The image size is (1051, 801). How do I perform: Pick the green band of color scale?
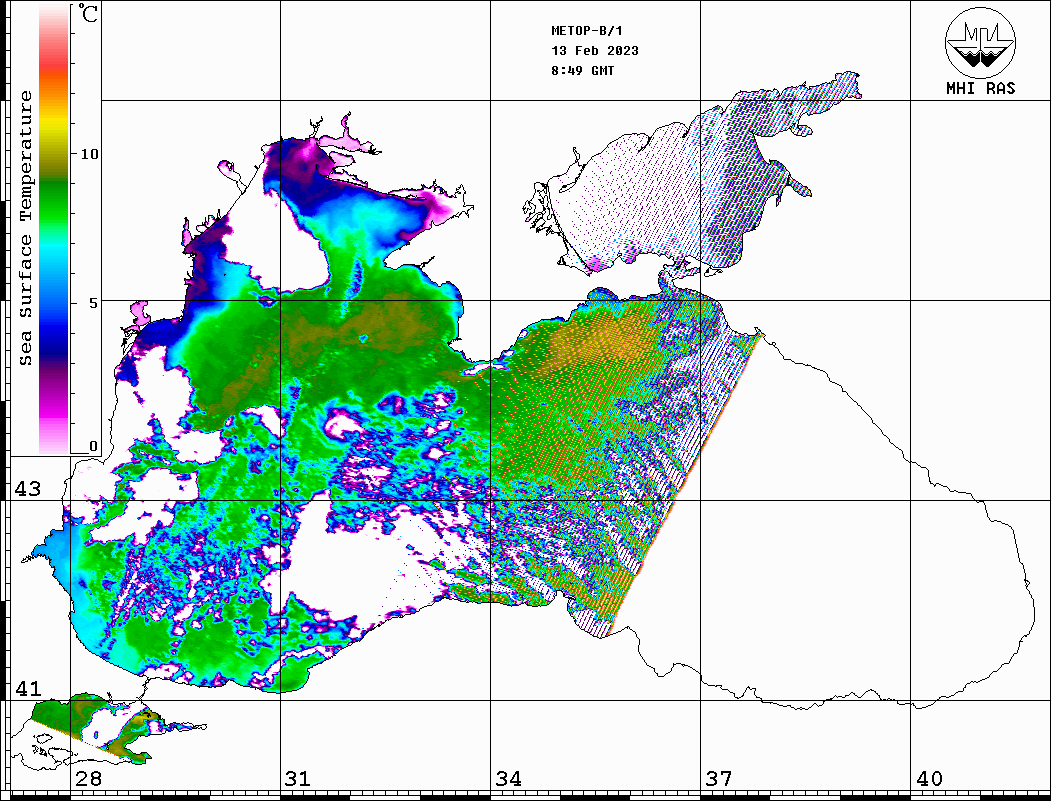[x=54, y=201]
